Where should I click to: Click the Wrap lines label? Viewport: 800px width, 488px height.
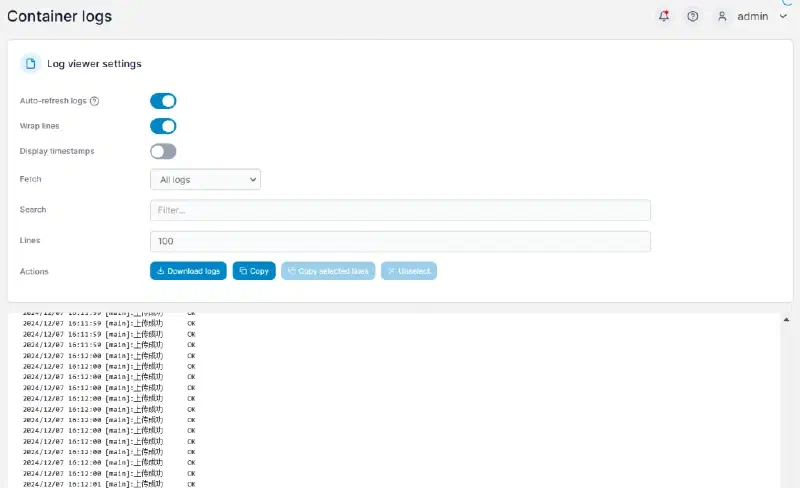coord(39,126)
